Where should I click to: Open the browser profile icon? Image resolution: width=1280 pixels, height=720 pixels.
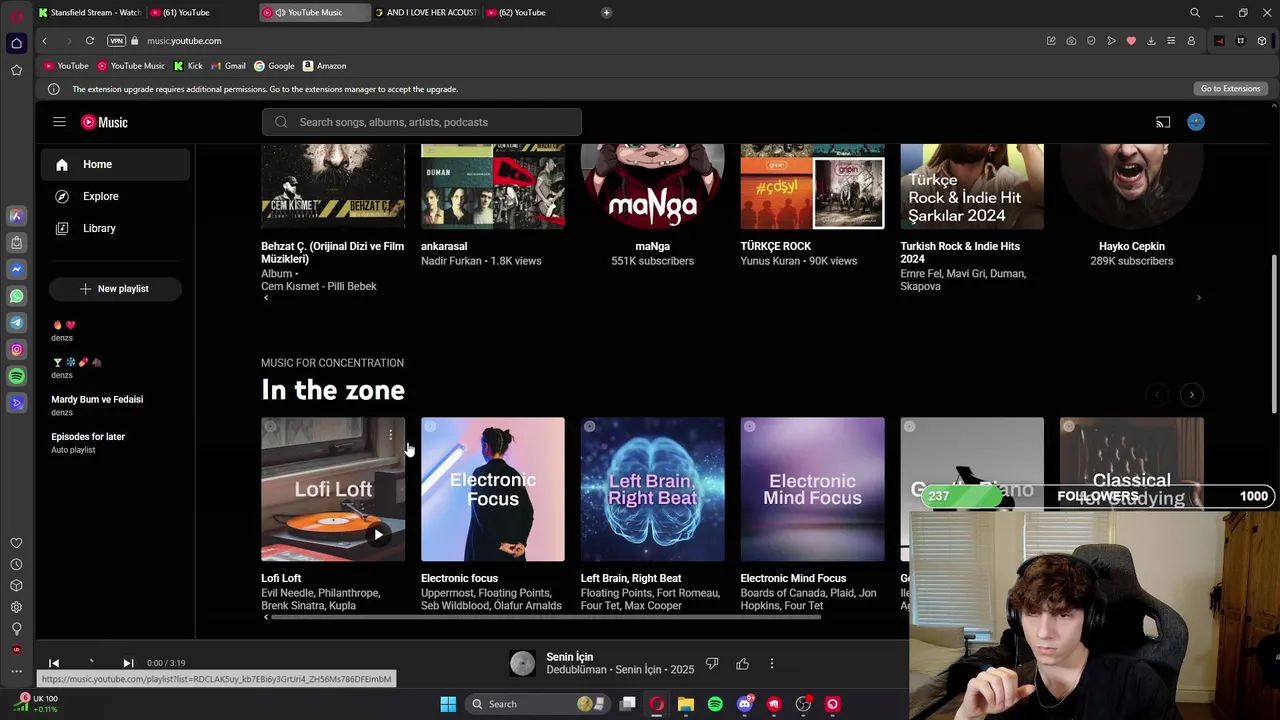[x=1191, y=41]
